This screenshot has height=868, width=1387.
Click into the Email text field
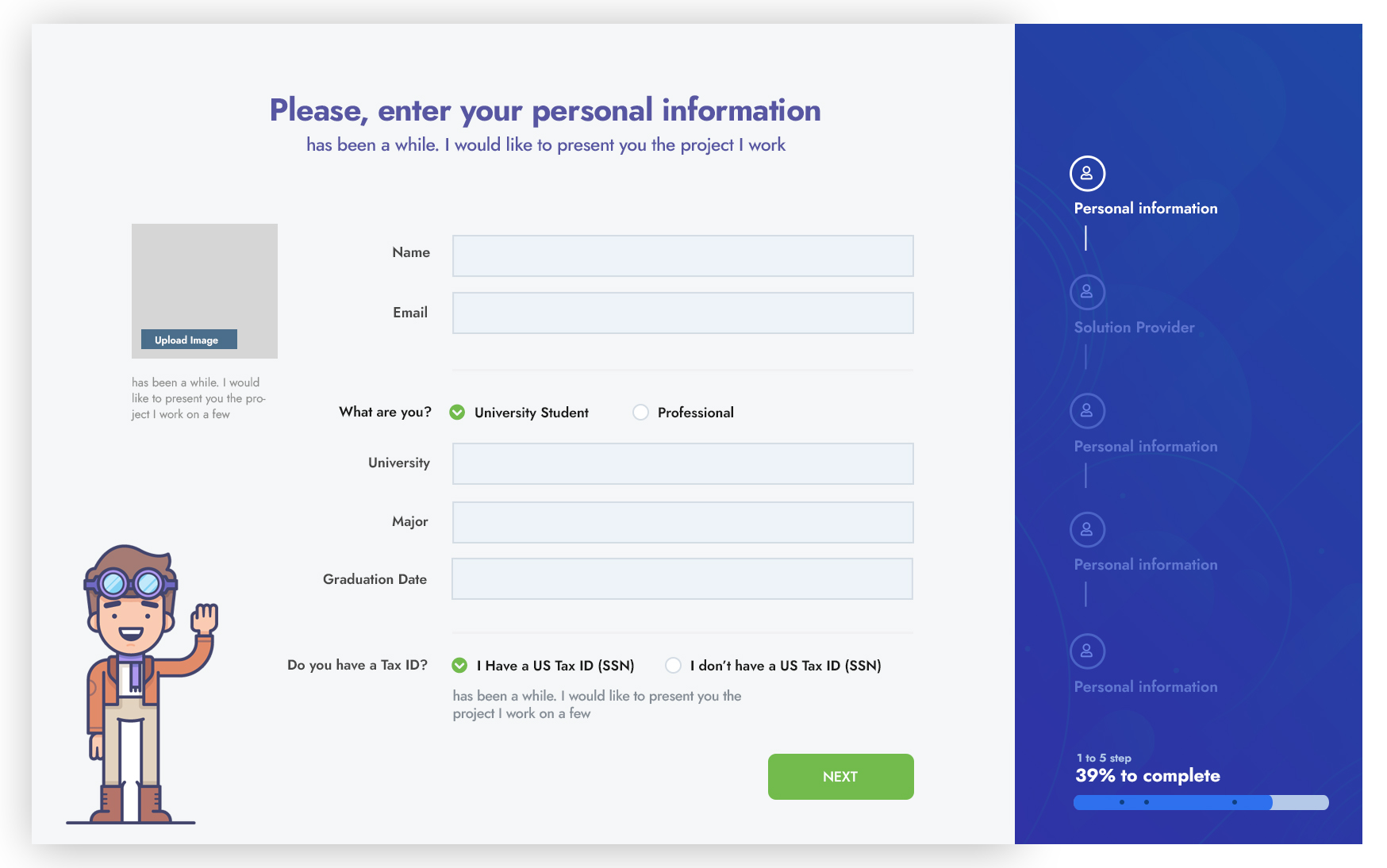682,313
